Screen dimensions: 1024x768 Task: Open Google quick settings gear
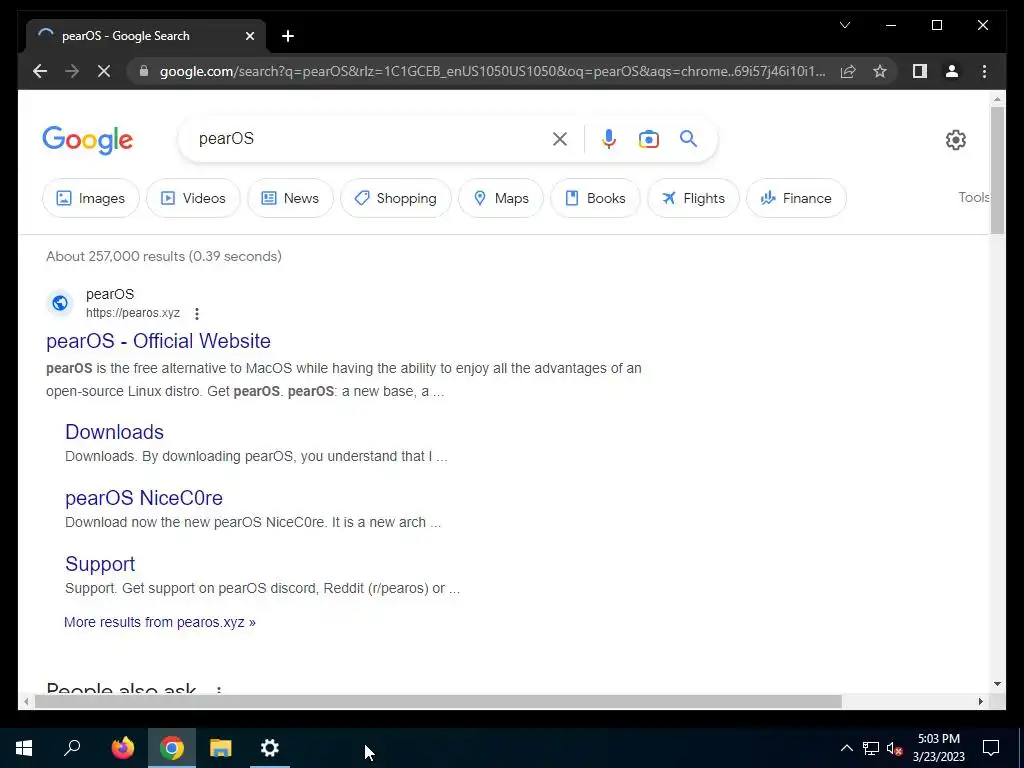[955, 140]
